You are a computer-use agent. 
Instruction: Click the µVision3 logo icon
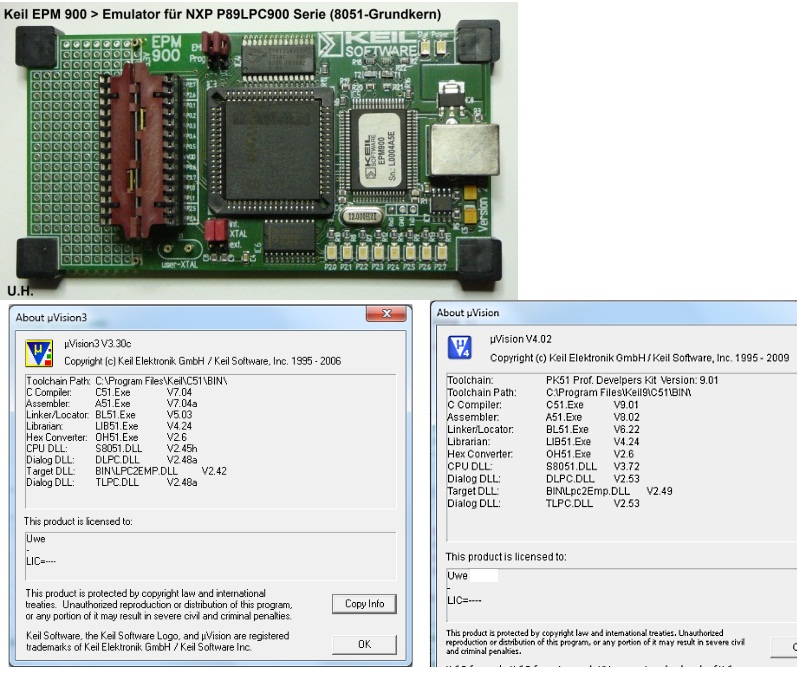(x=39, y=354)
